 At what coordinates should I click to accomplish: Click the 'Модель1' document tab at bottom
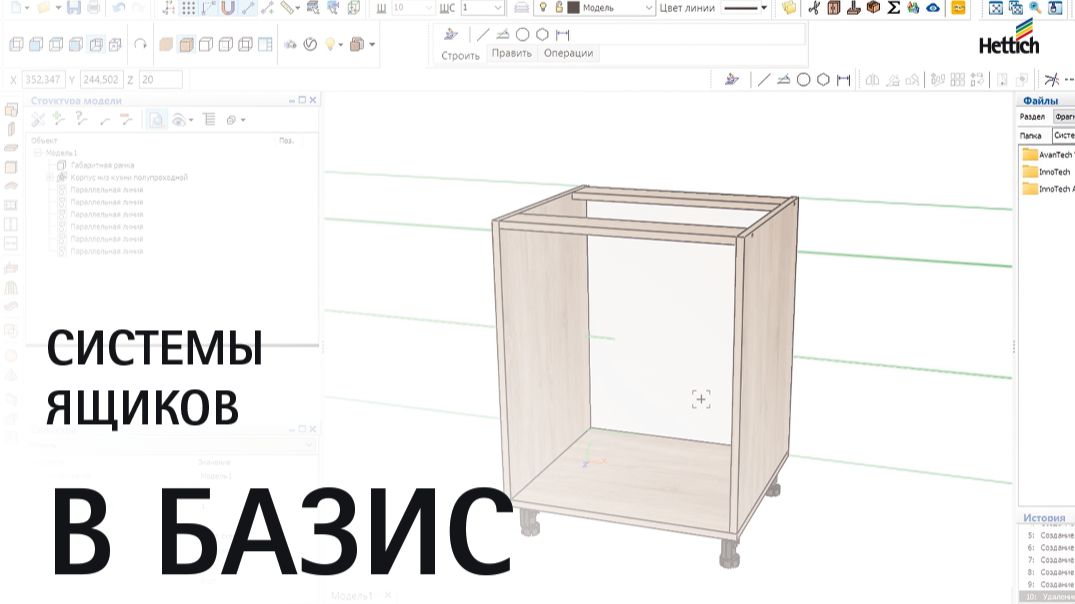(352, 596)
